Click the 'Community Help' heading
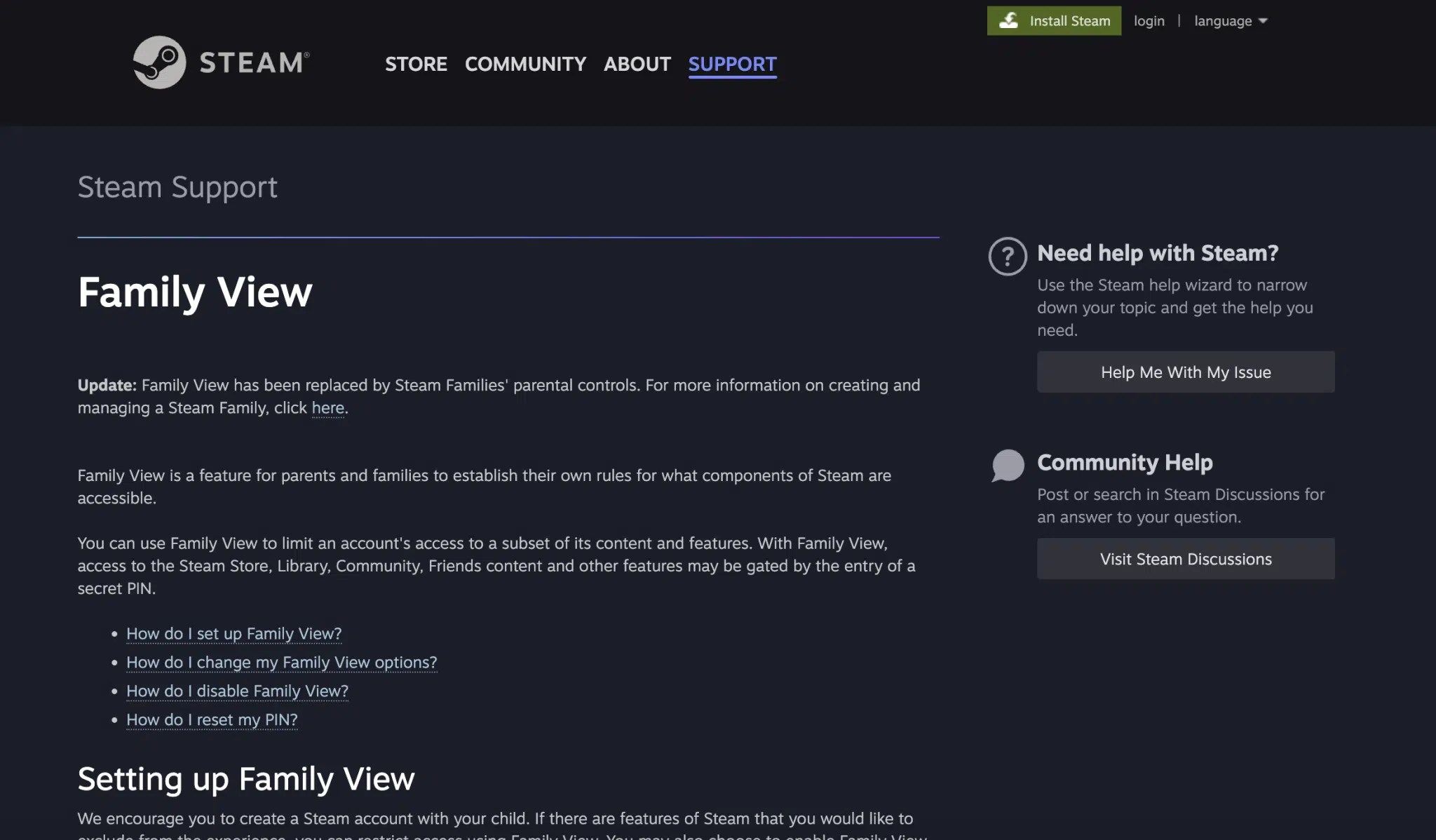Screen dimensions: 1436x840 [x=1125, y=462]
